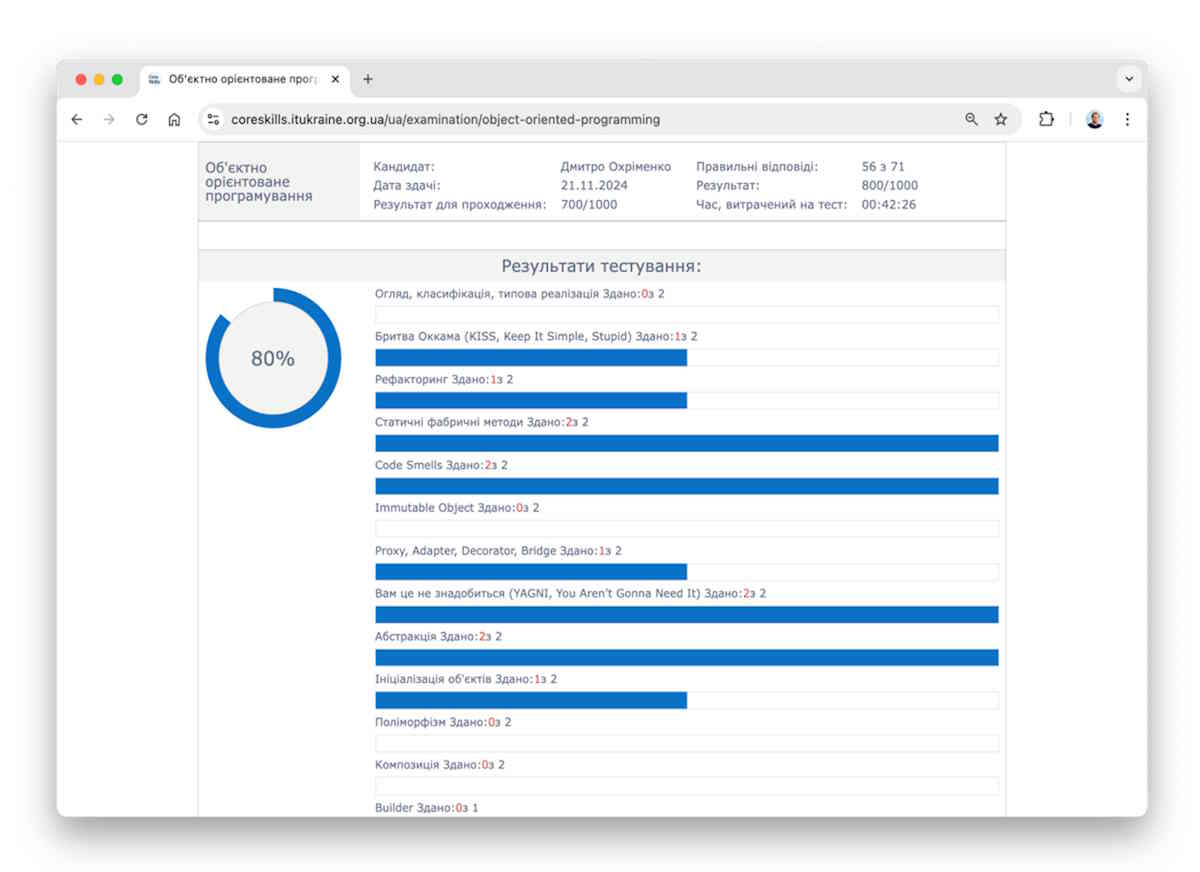
Task: Open the user profile avatar
Action: click(1095, 119)
